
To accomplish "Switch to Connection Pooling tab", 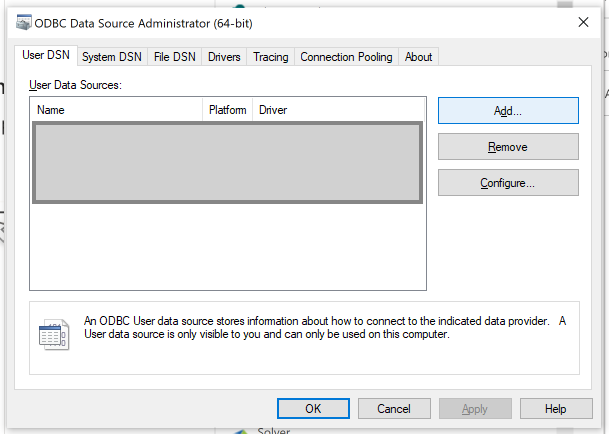I will coord(346,57).
